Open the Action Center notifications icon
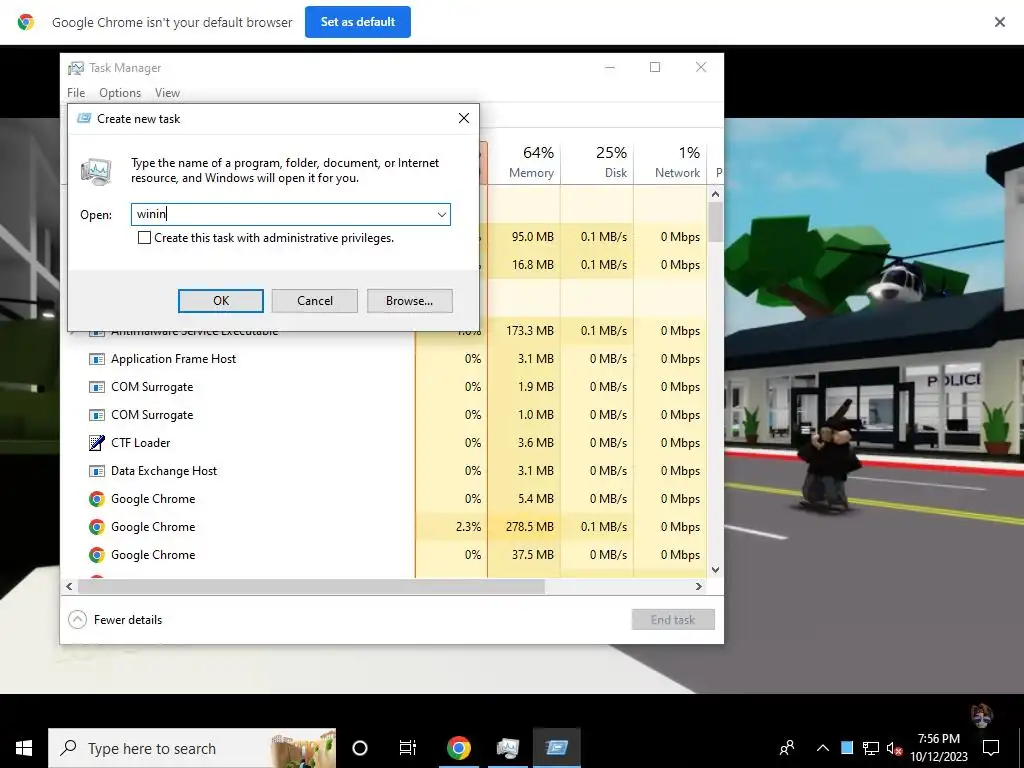 (991, 748)
